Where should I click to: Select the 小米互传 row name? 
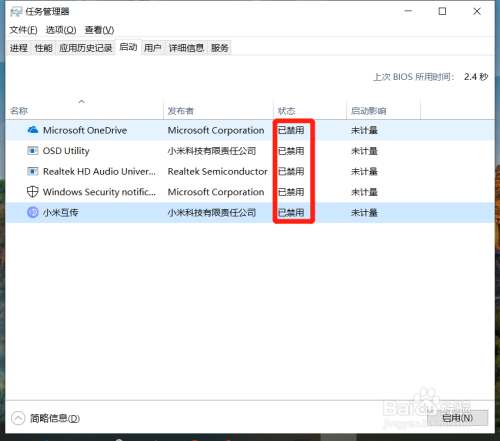60,212
